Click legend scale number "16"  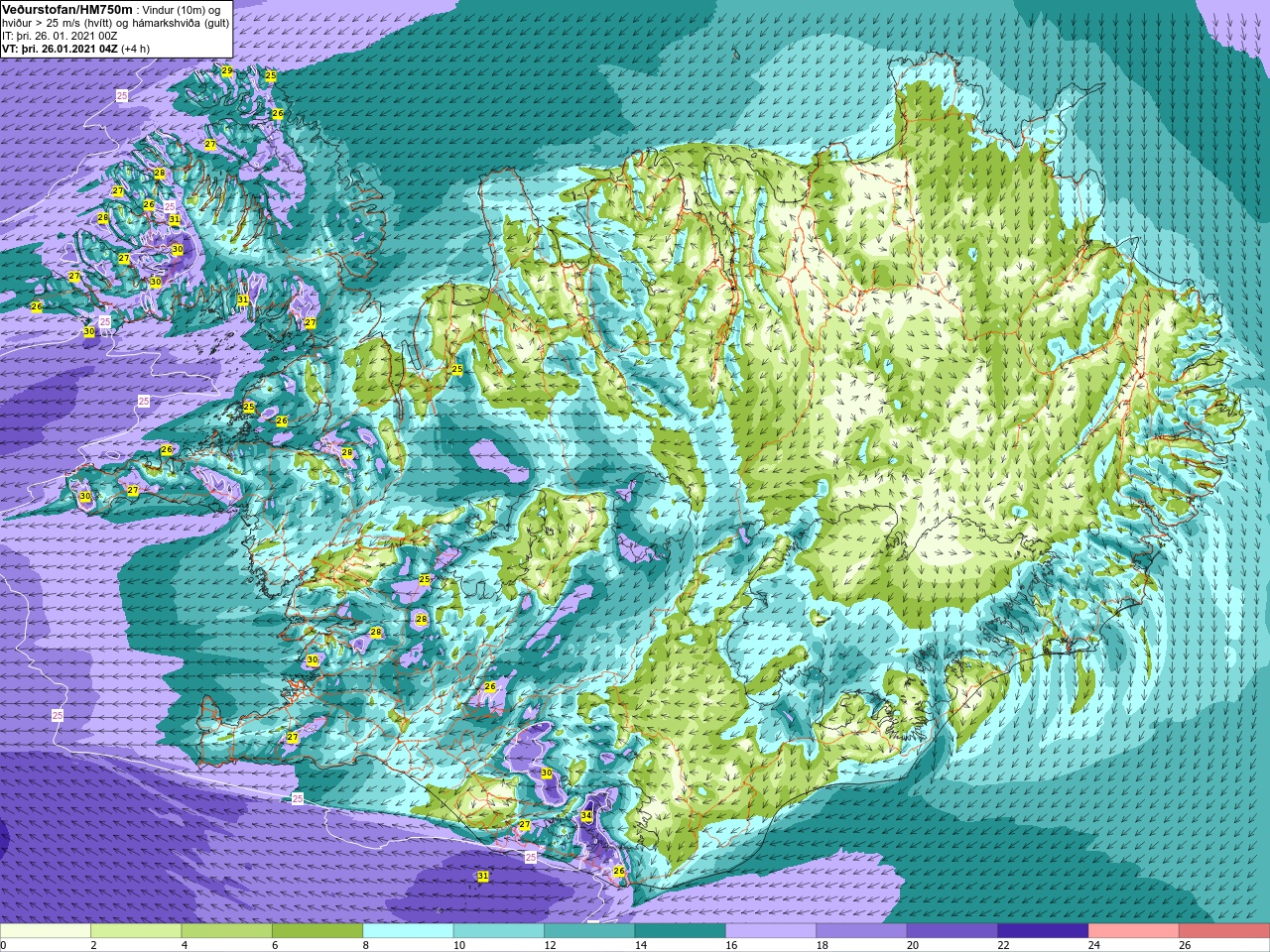[731, 945]
